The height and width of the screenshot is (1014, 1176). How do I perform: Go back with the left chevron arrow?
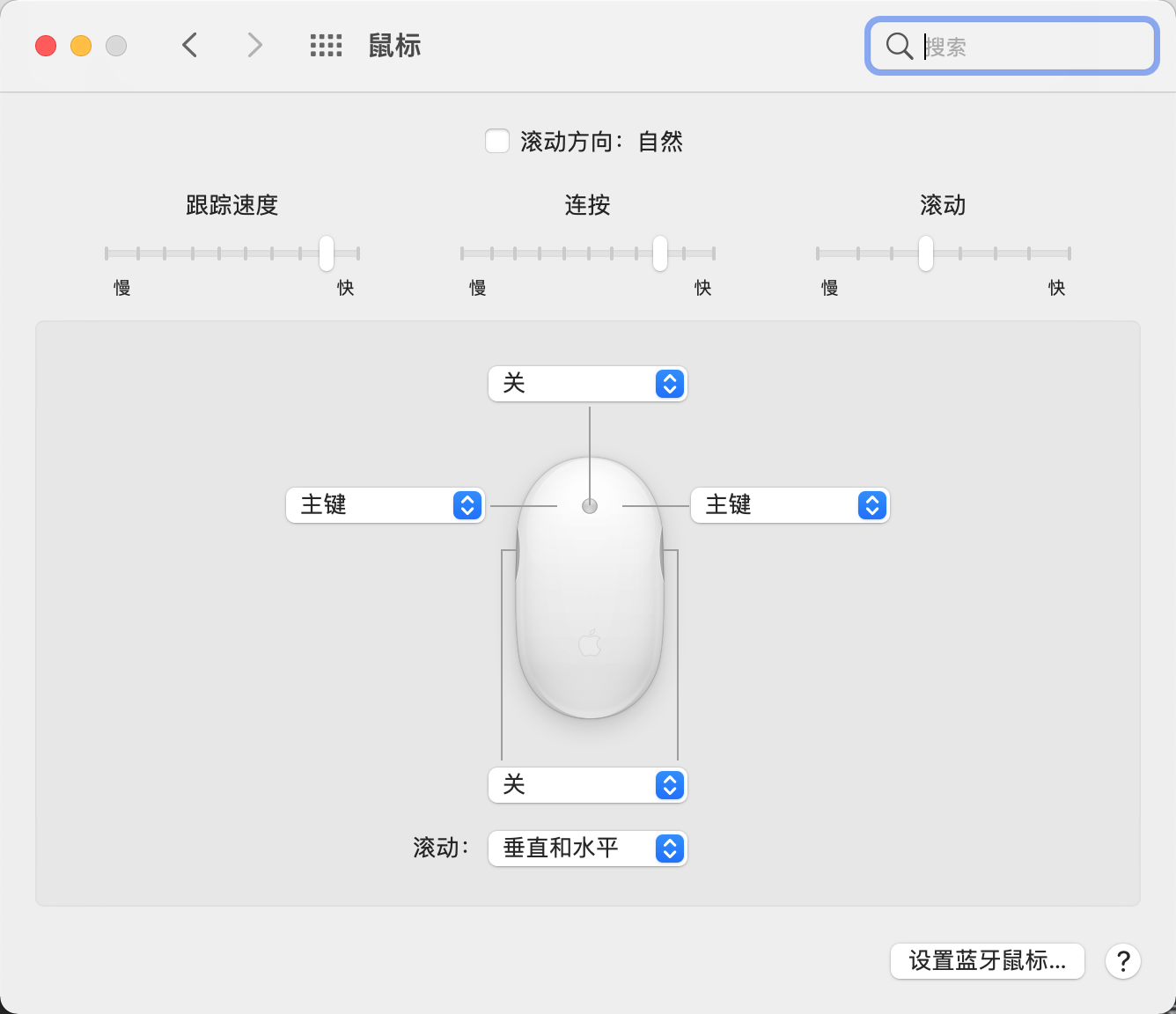tap(189, 45)
